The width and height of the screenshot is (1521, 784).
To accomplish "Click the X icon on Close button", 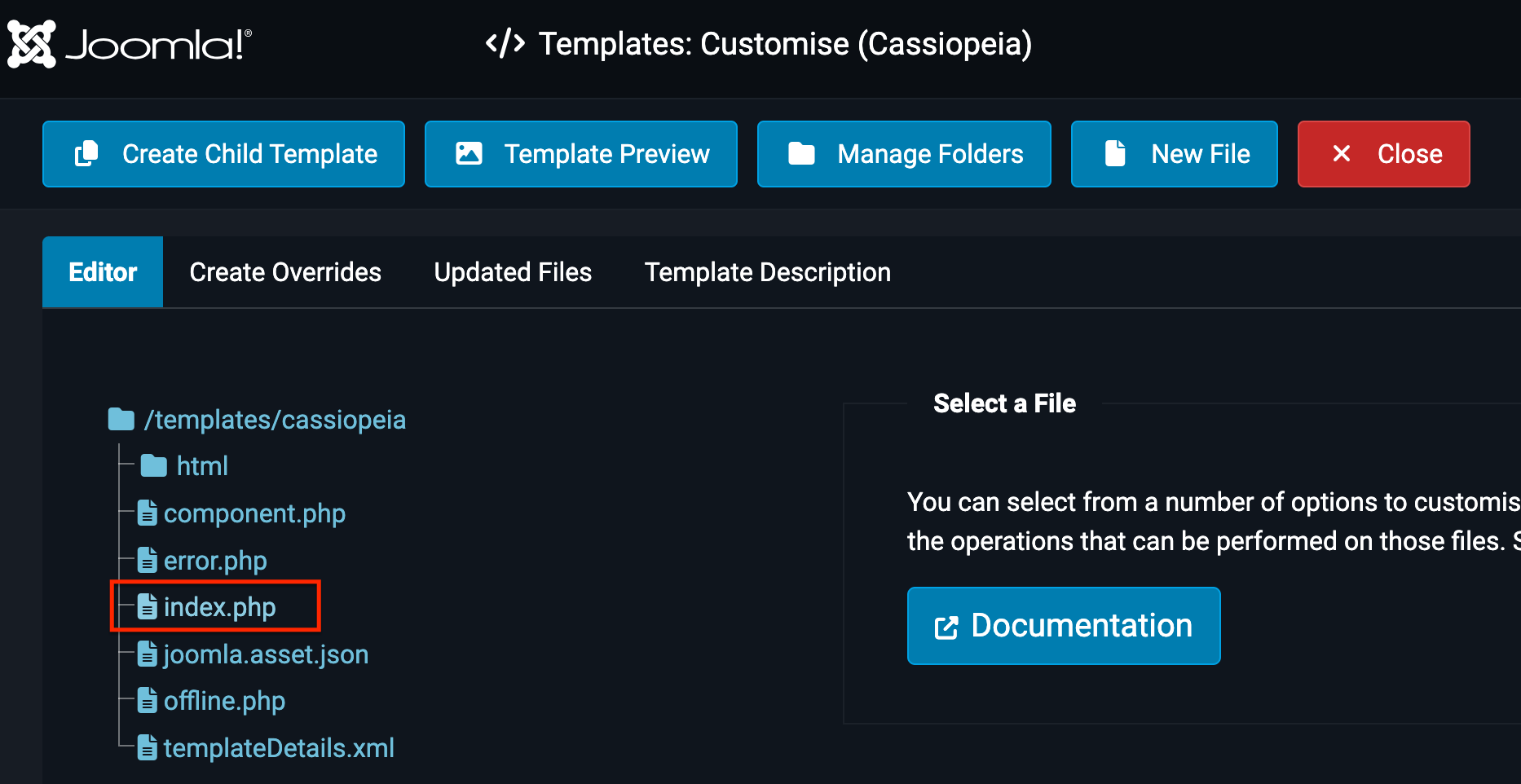I will [1341, 154].
